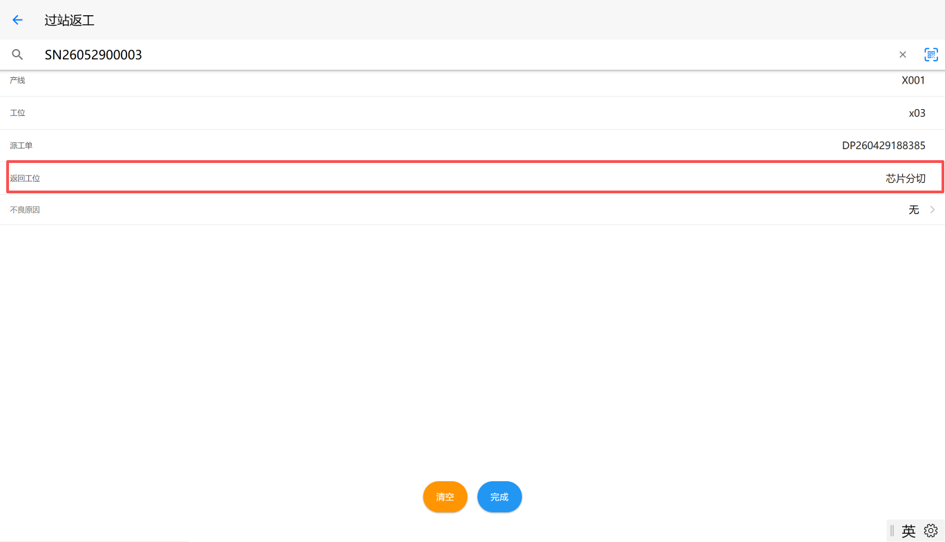
Task: Select the 产线 X001 row
Action: (x=472, y=82)
